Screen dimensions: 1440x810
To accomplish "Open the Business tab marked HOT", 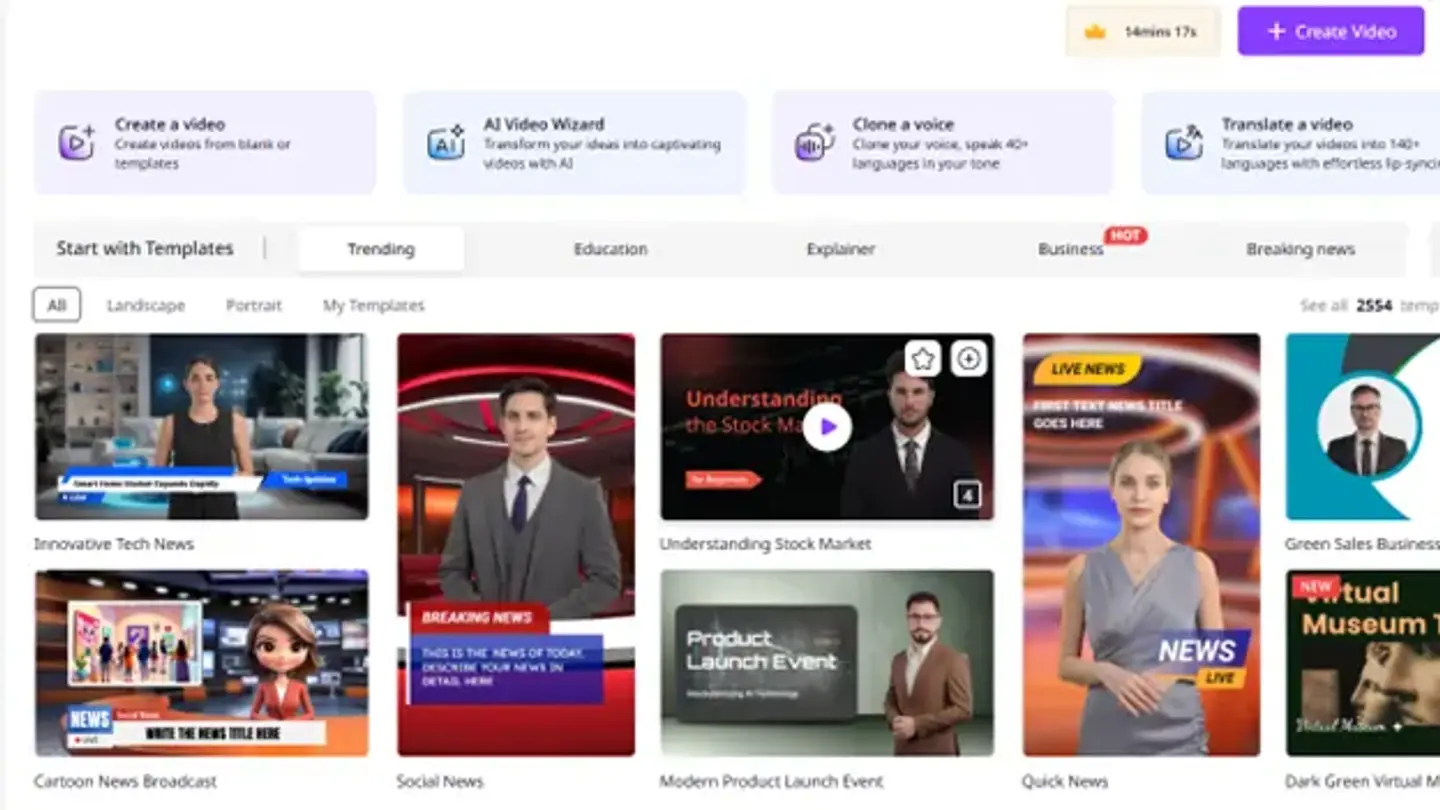I will 1070,249.
